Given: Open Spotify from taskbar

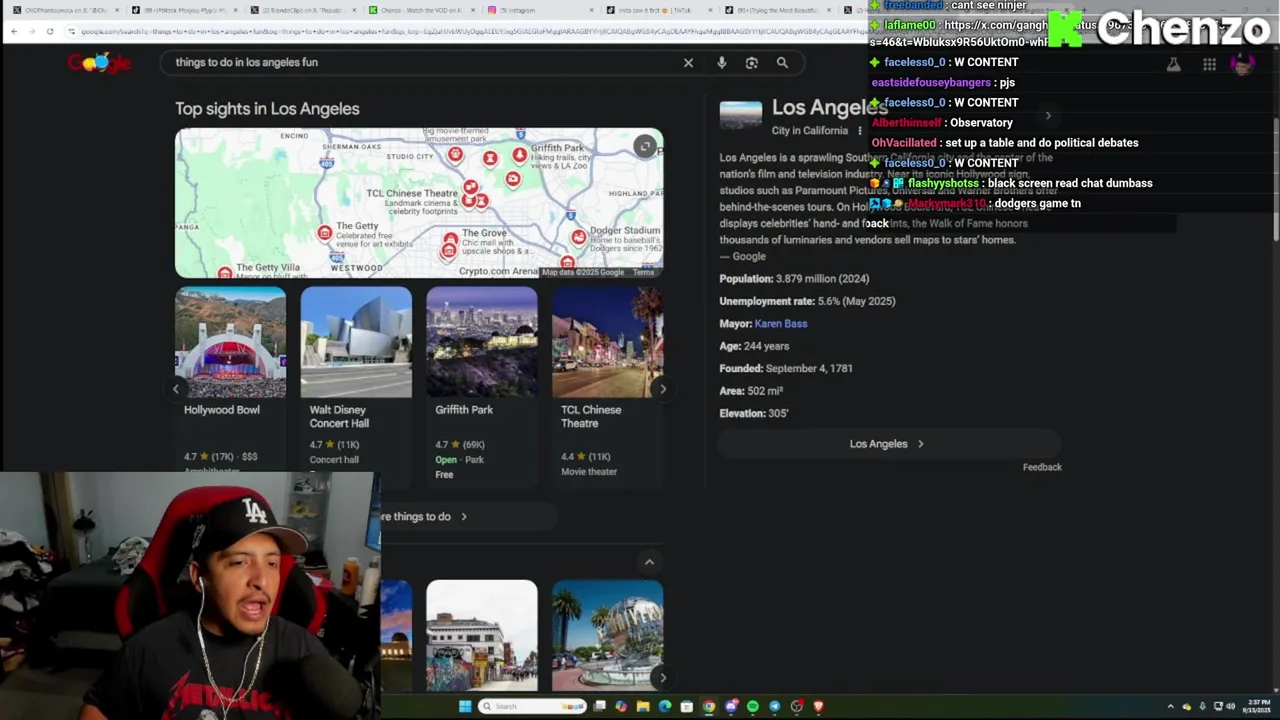Looking at the screenshot, I should [x=753, y=706].
